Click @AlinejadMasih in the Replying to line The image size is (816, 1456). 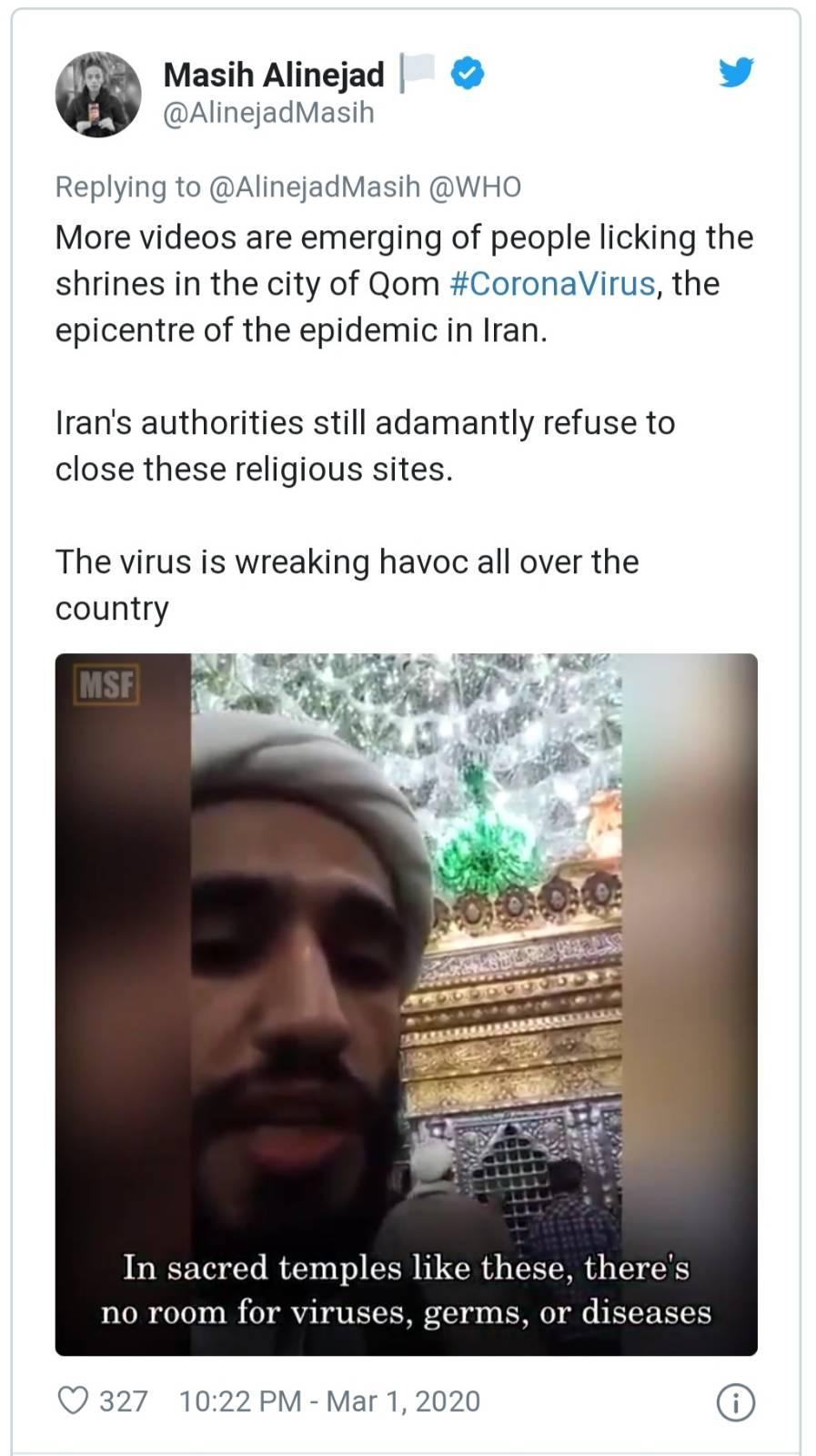pyautogui.click(x=315, y=187)
